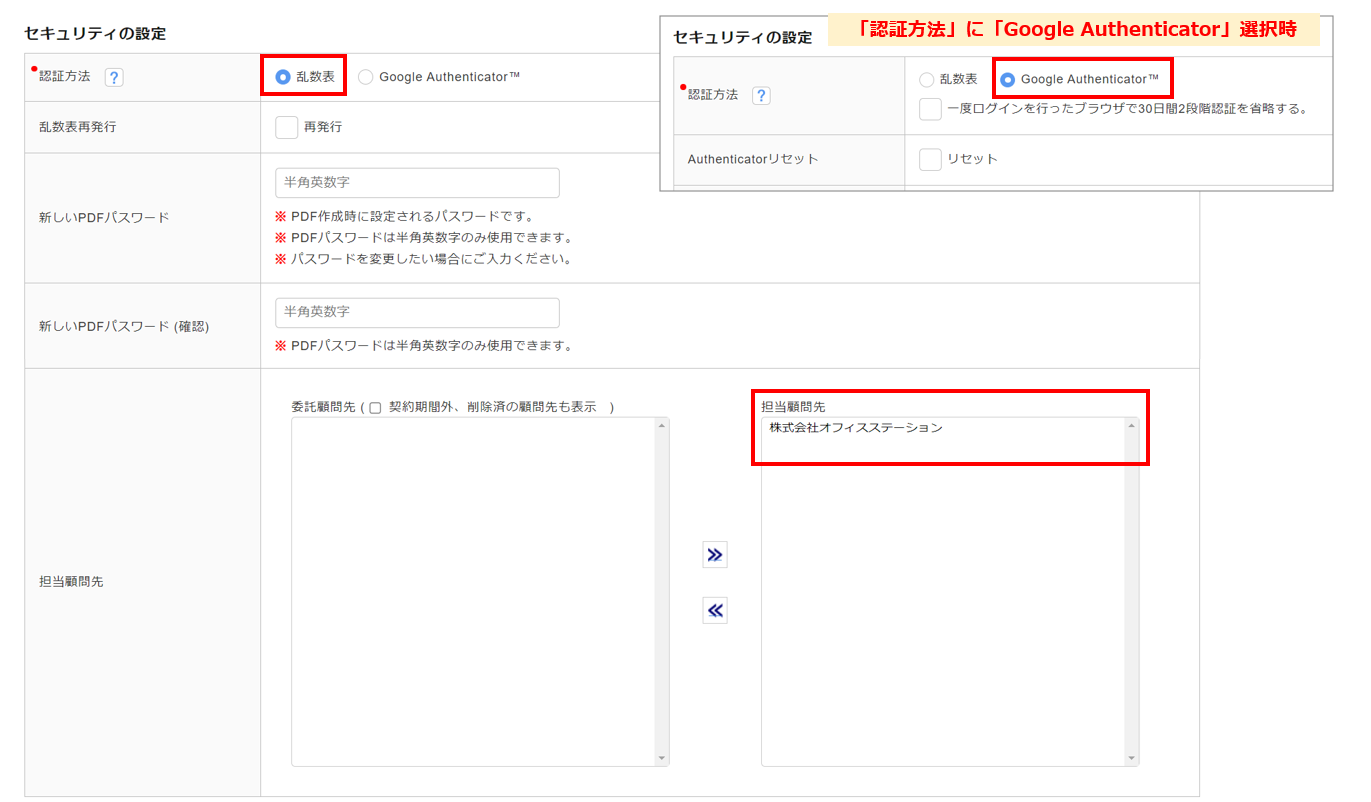
Task: Click the » arrow to assign a client
Action: (714, 555)
